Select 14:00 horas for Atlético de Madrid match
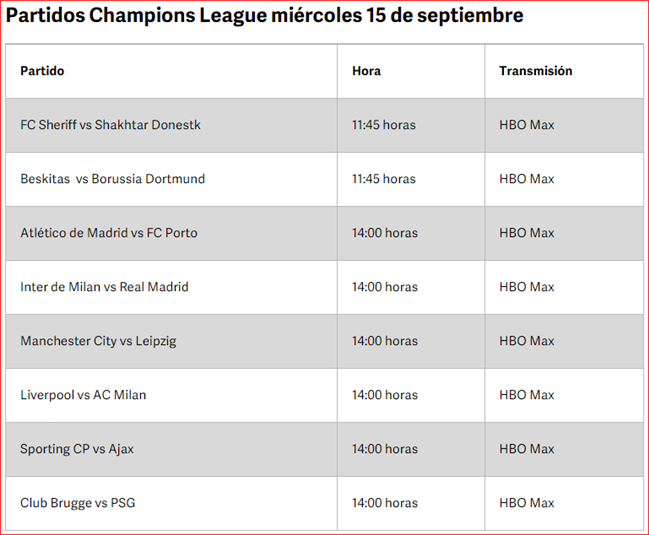The width and height of the screenshot is (649, 535). tap(385, 233)
